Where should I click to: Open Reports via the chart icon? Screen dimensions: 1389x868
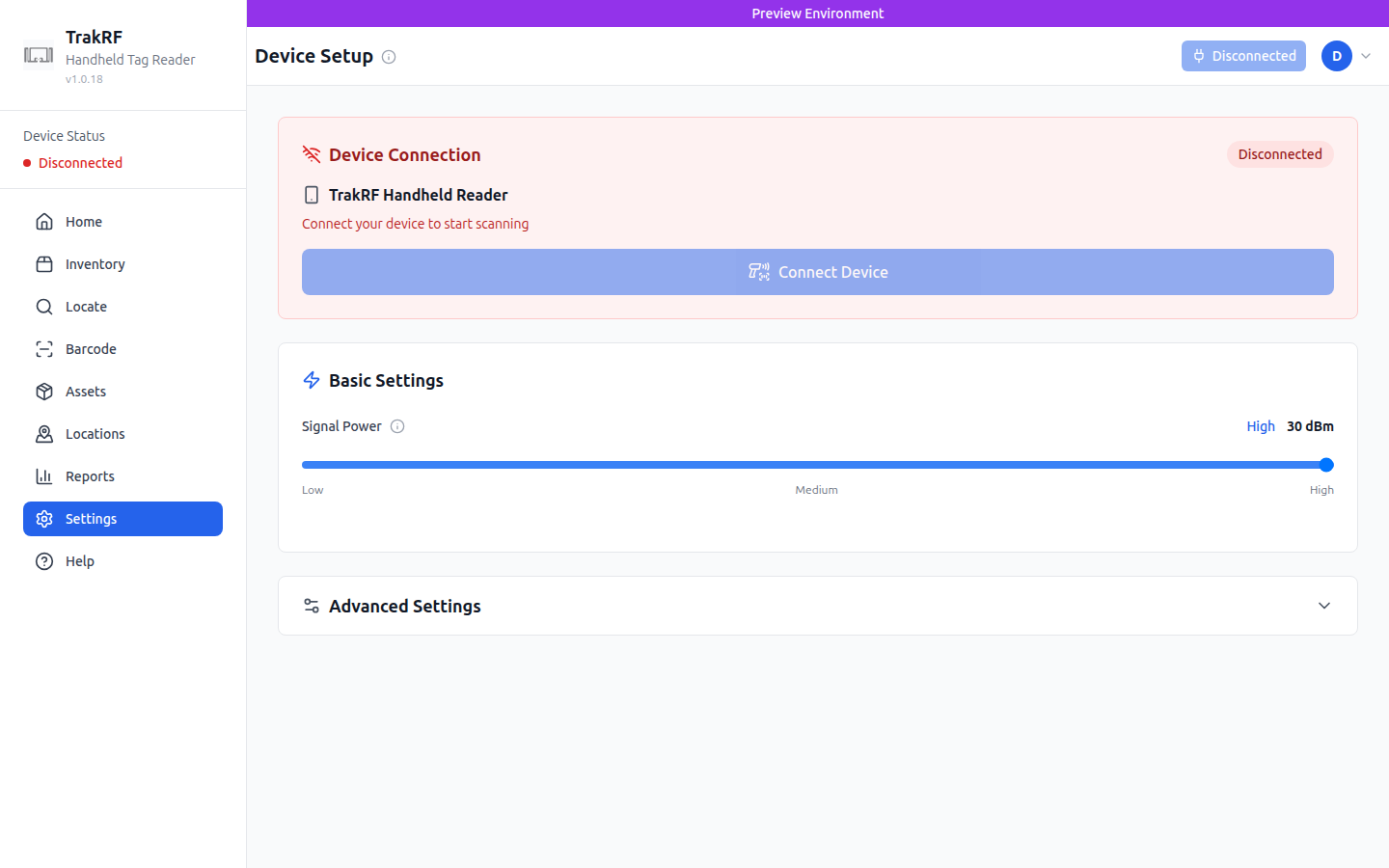pos(44,475)
